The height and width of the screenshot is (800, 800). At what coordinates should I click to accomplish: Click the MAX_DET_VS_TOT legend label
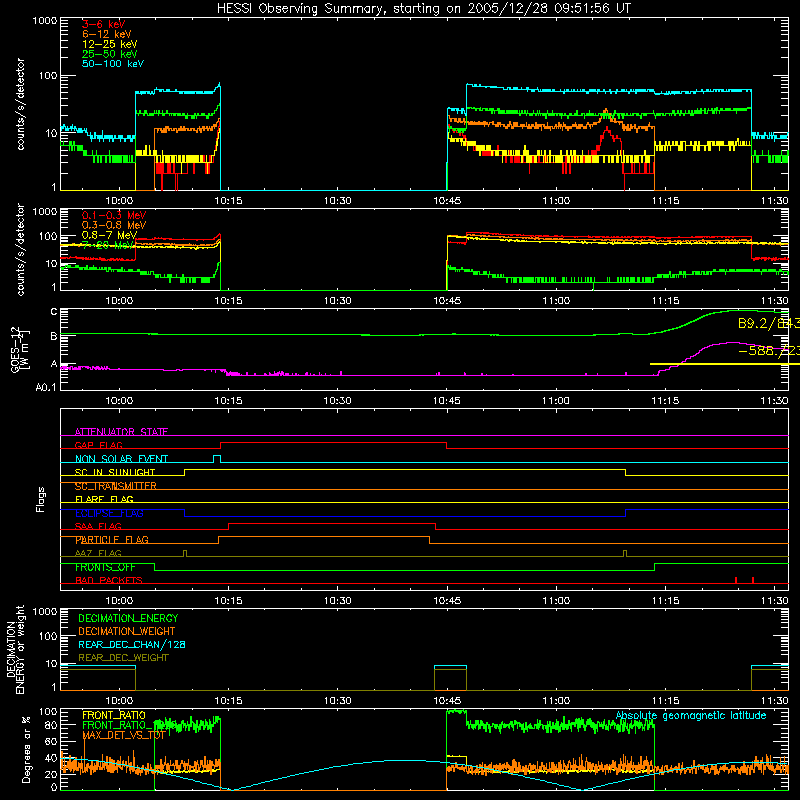click(124, 735)
